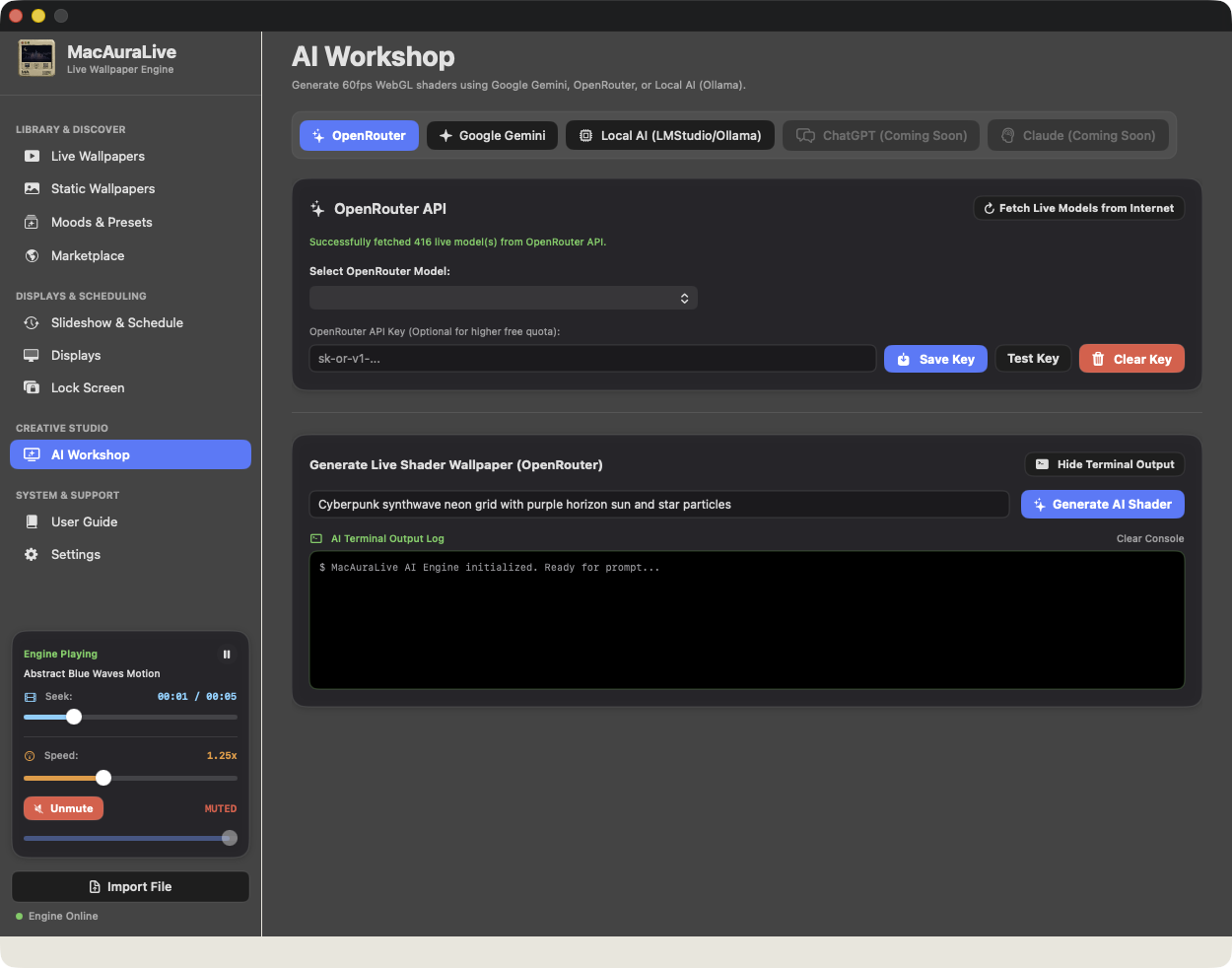Click the Displays monitor icon
1232x968 pixels.
point(32,355)
